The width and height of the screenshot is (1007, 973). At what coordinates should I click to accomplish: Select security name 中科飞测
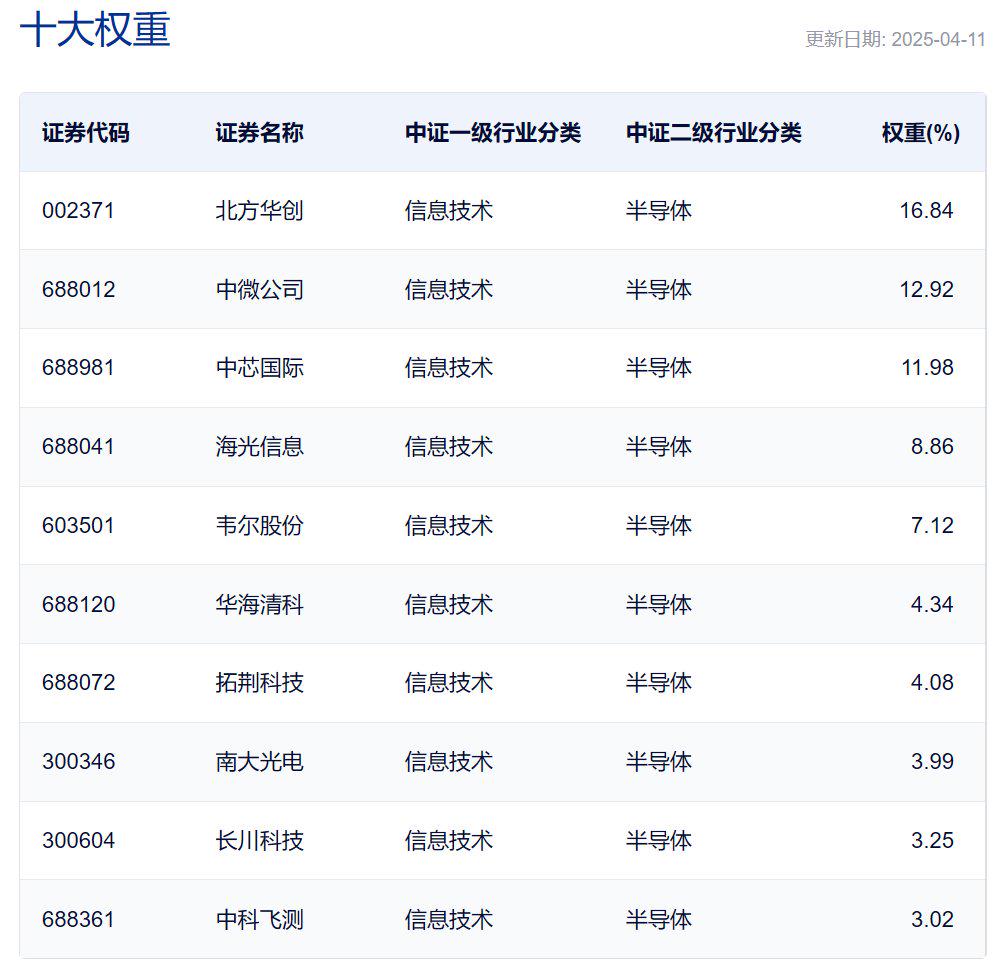point(259,920)
